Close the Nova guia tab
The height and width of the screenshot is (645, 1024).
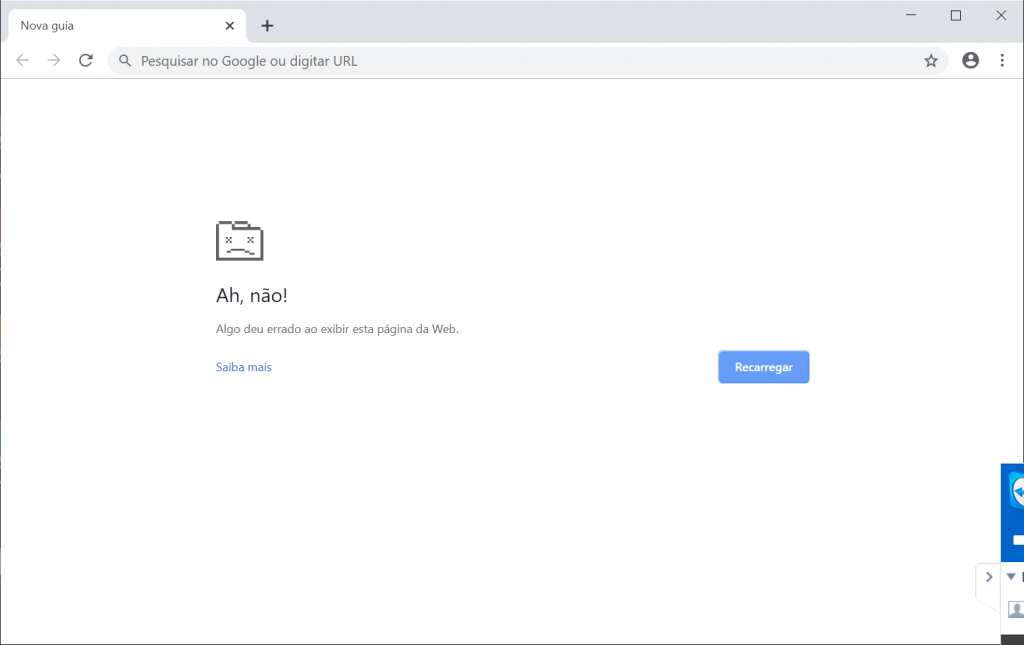click(x=229, y=25)
